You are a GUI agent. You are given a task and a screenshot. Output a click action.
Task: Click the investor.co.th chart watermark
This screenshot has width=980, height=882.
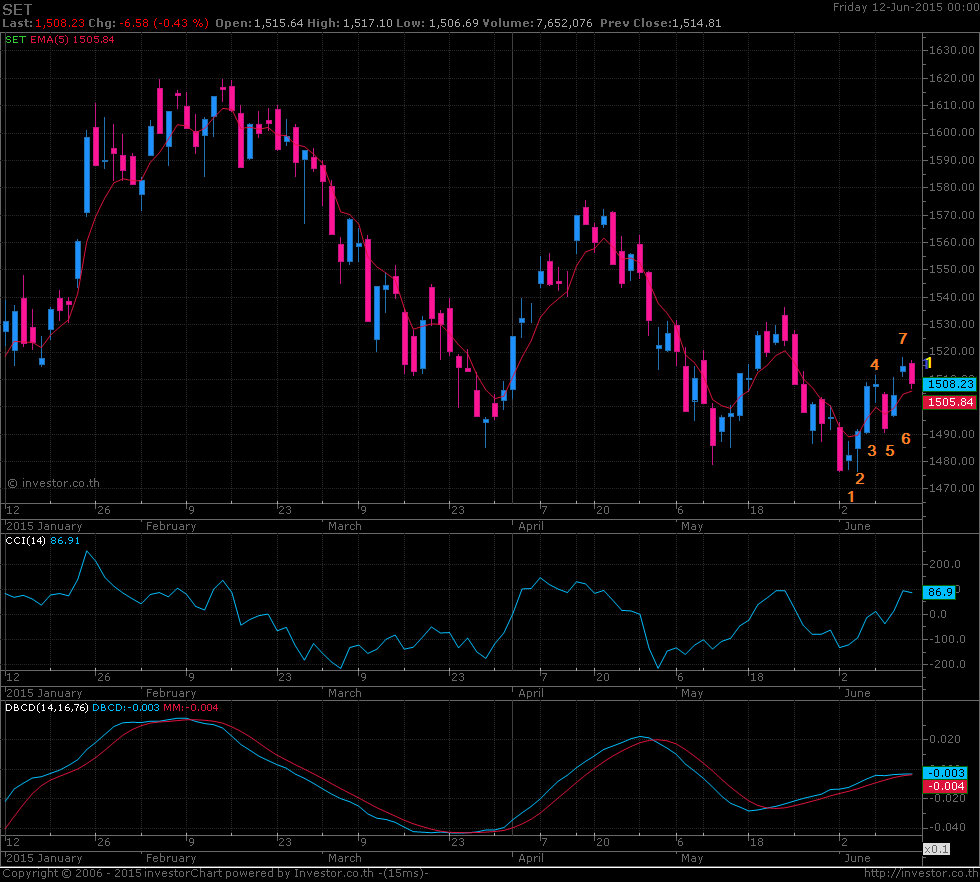pos(53,484)
